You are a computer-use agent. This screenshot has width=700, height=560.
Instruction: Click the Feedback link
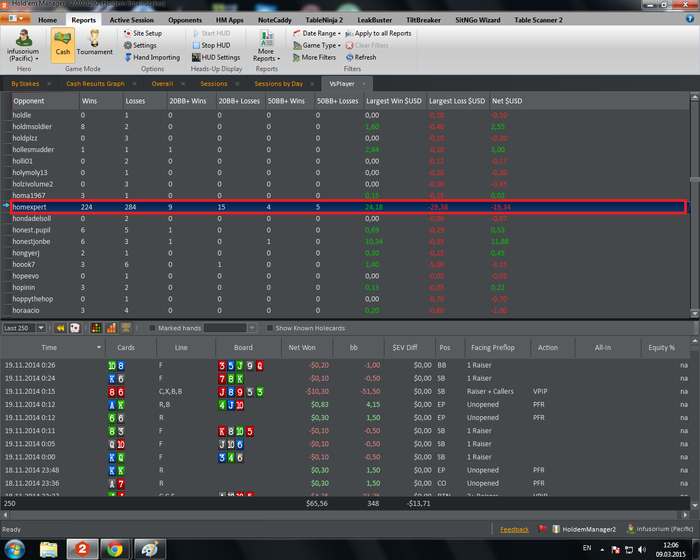point(514,529)
